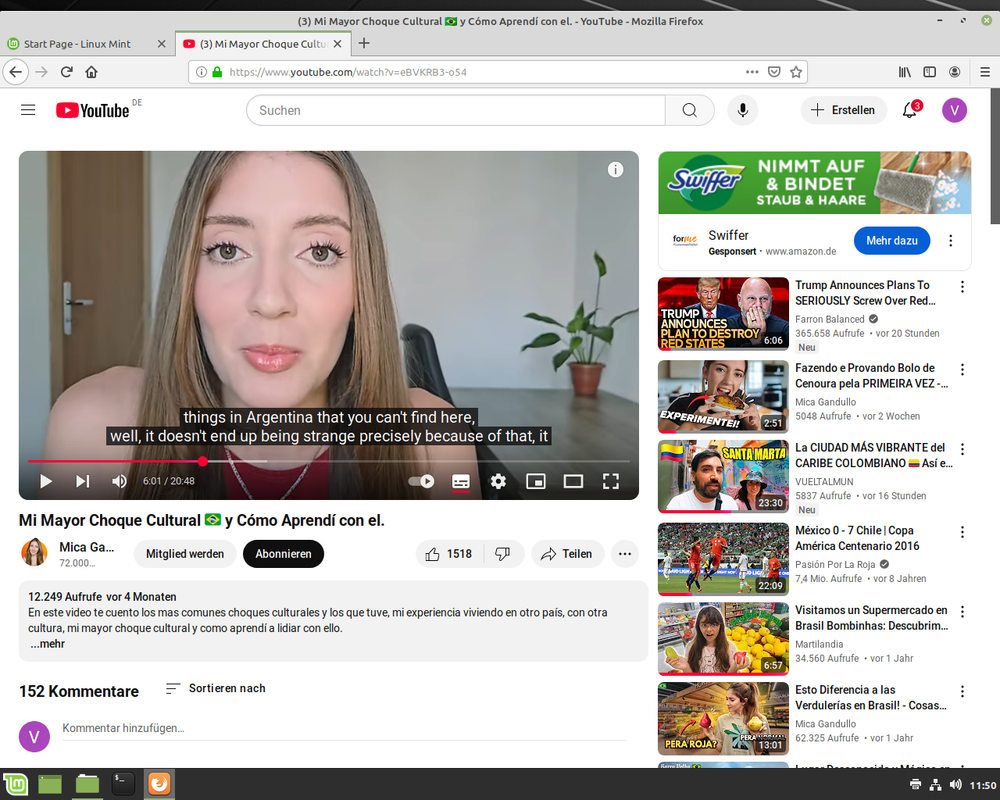Open player settings gear
Image resolution: width=1000 pixels, height=800 pixels.
coord(498,481)
